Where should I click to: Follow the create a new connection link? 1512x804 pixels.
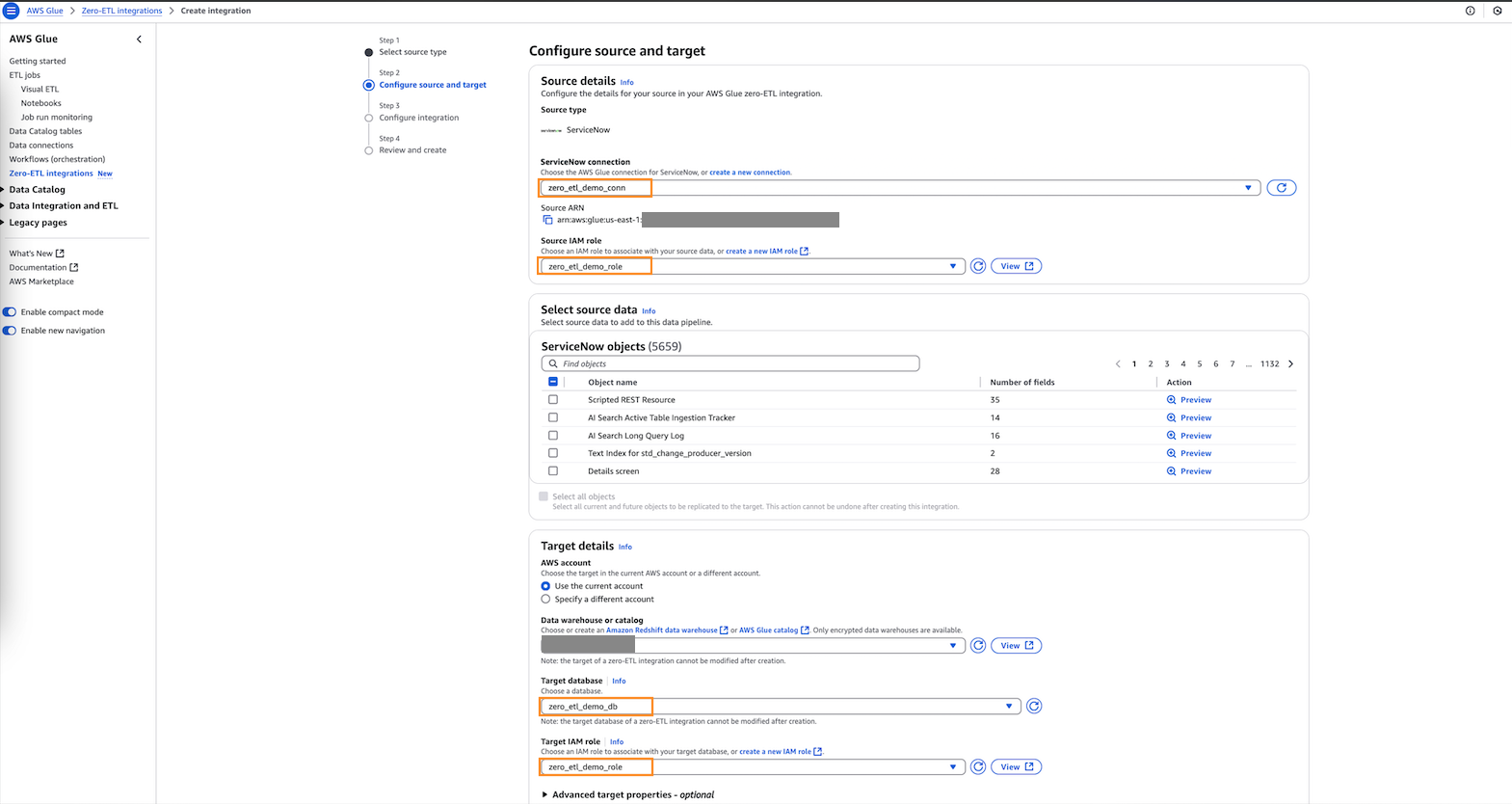click(x=750, y=173)
